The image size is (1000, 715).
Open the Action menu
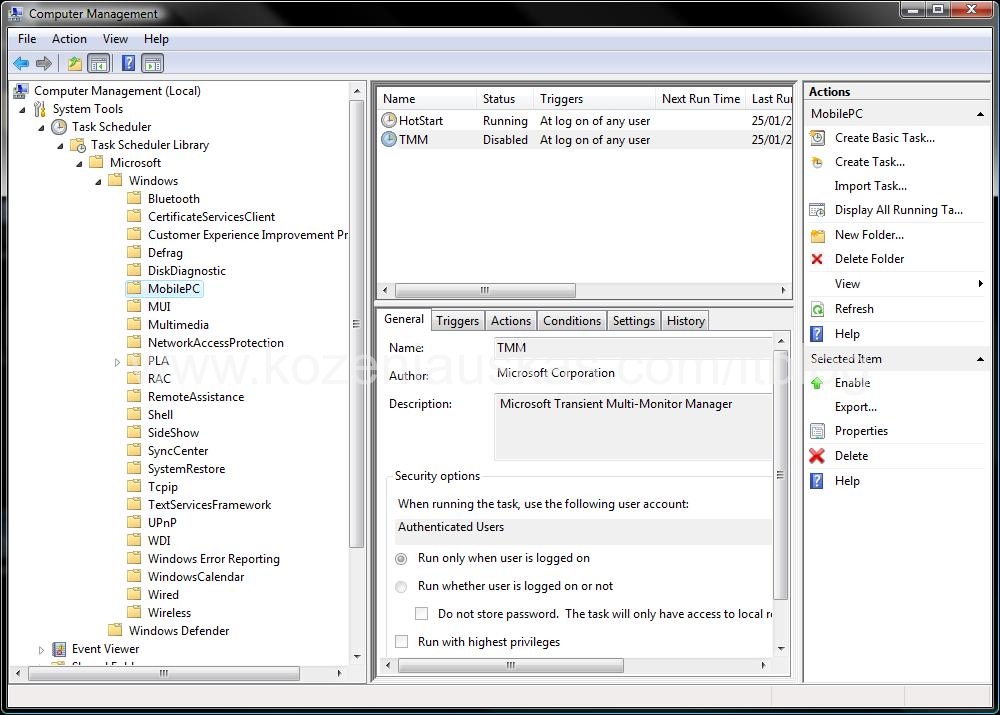click(x=69, y=39)
